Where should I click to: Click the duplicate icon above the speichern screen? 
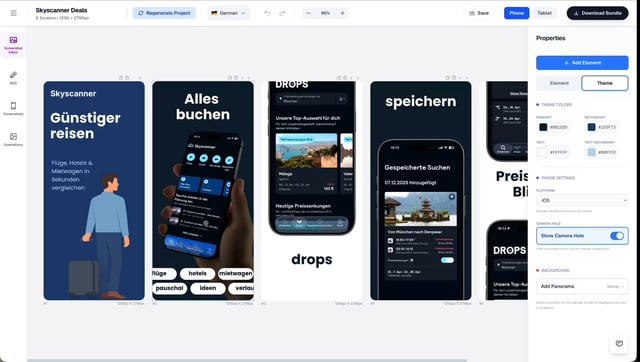pyautogui.click(x=448, y=78)
